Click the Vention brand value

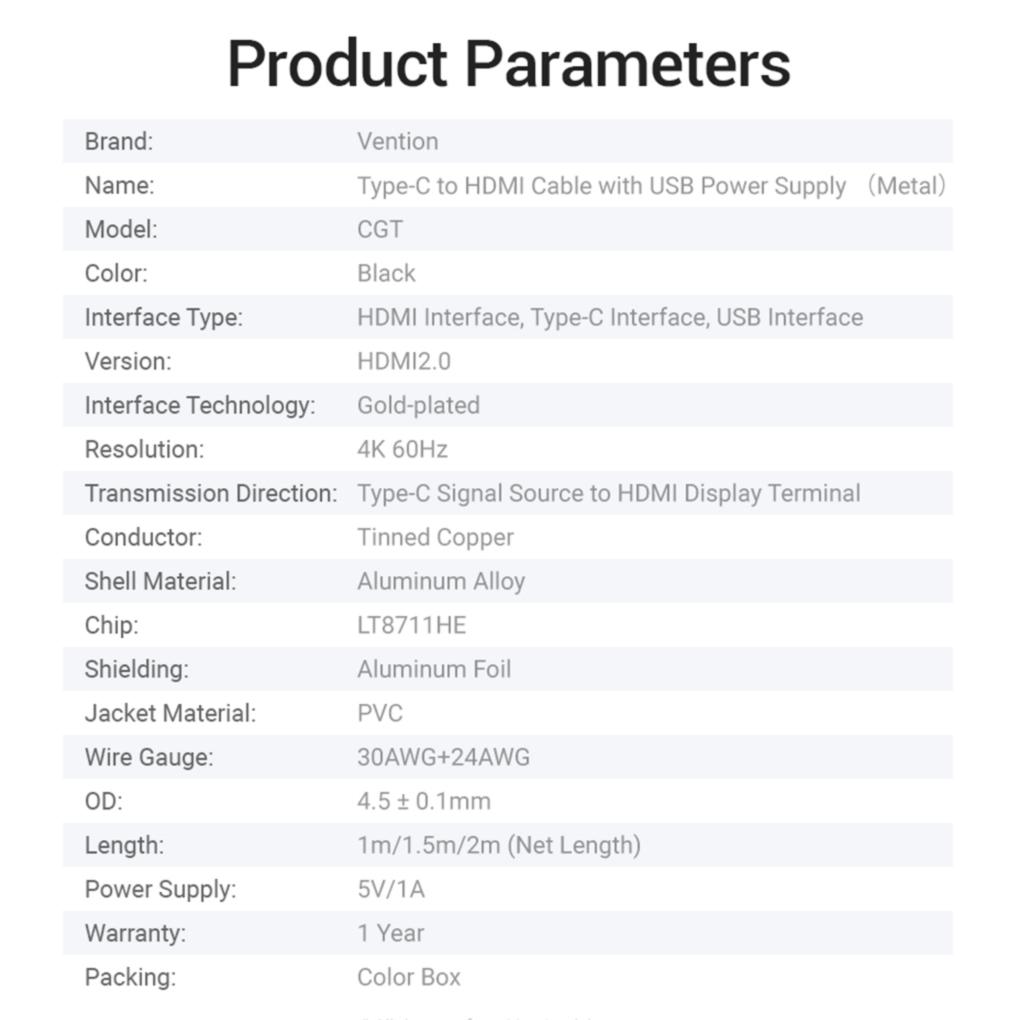click(x=397, y=141)
